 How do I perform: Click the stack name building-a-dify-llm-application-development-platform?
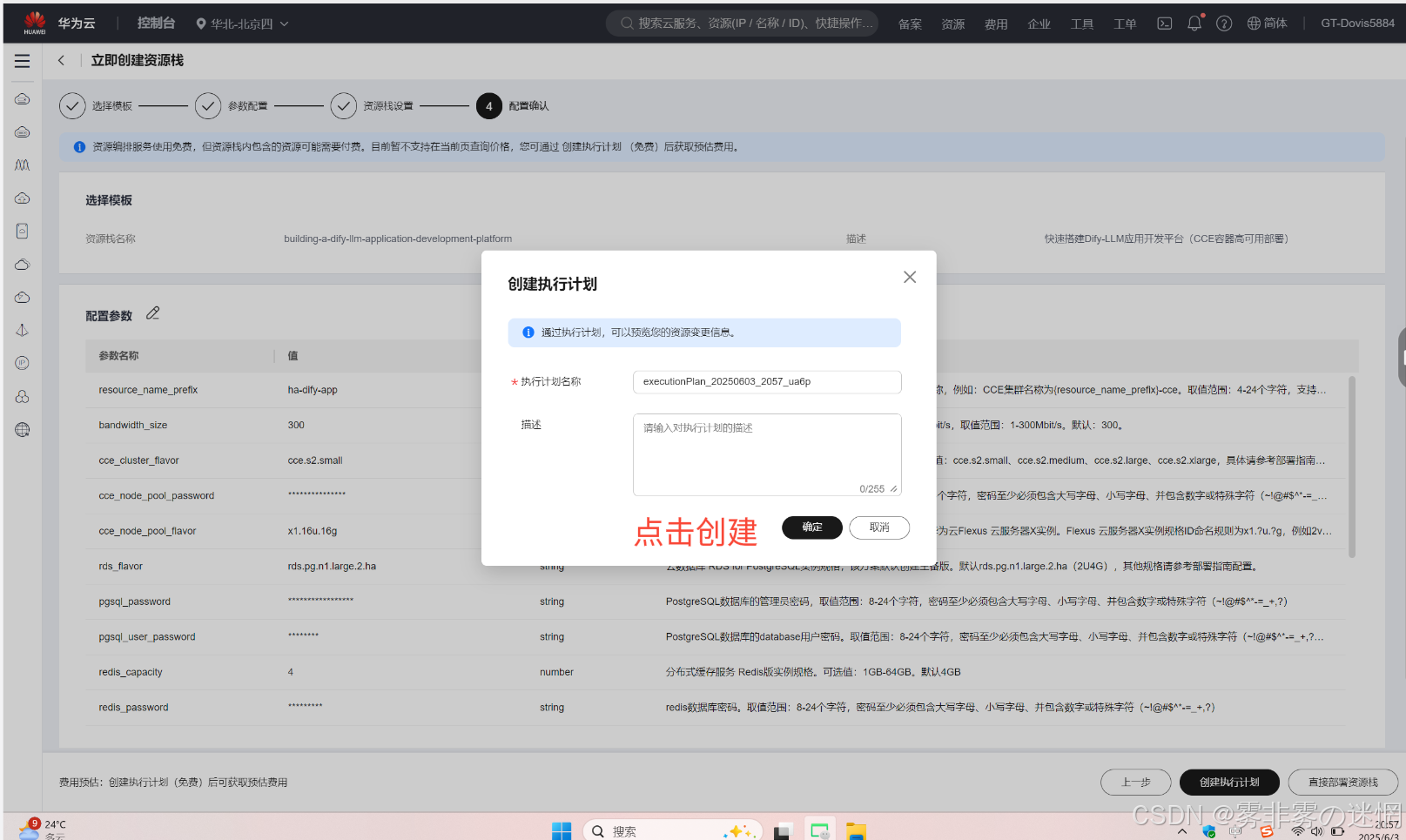click(x=398, y=239)
